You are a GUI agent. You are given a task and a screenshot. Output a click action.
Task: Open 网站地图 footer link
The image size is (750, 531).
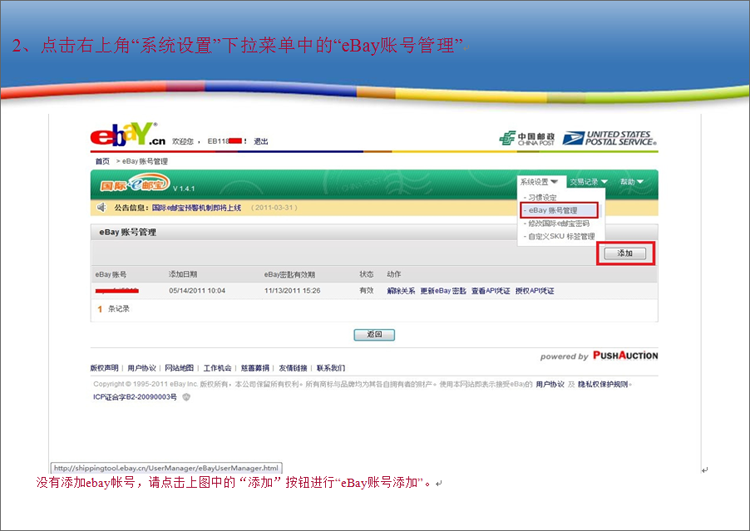coord(179,368)
